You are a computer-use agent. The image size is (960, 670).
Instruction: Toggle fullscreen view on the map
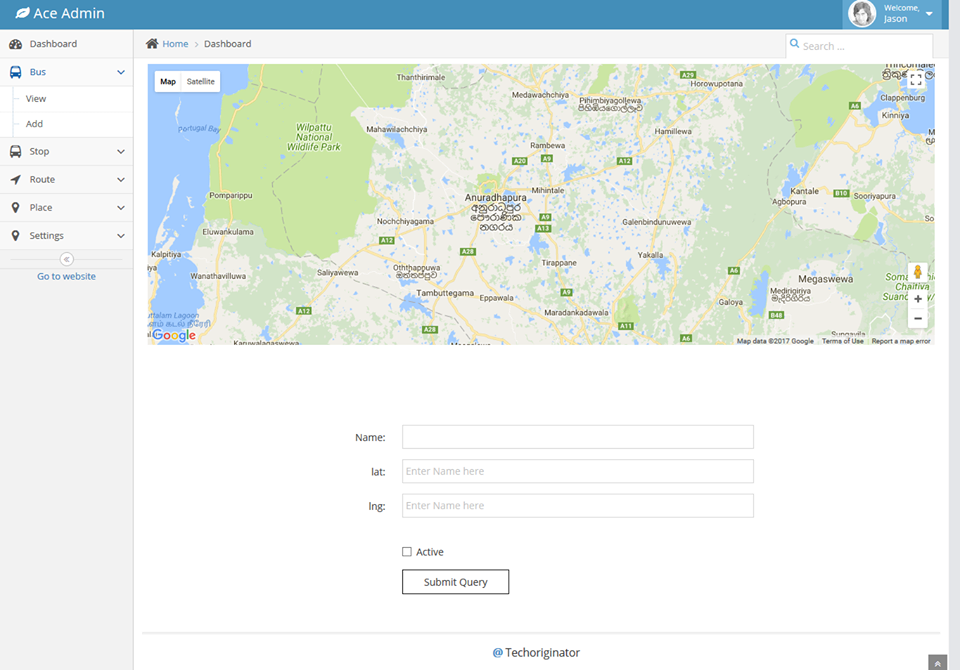916,79
